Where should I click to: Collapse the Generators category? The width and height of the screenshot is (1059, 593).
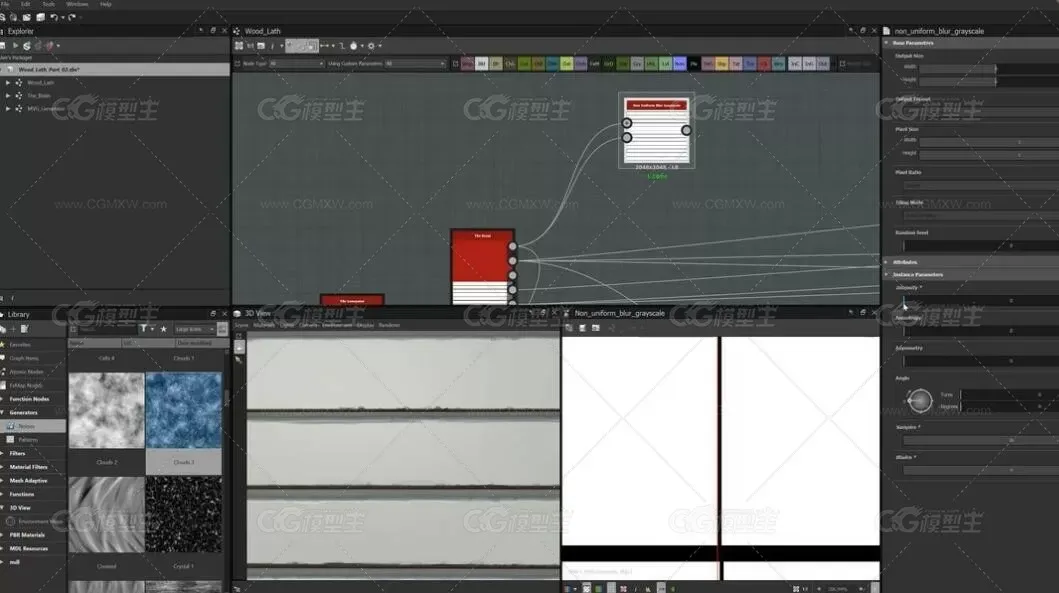pyautogui.click(x=3, y=413)
